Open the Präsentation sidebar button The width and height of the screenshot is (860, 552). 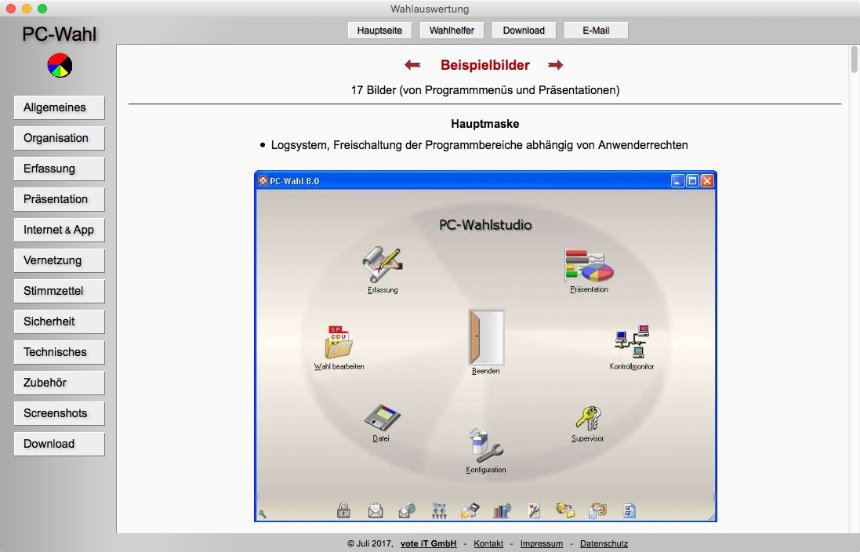coord(59,199)
